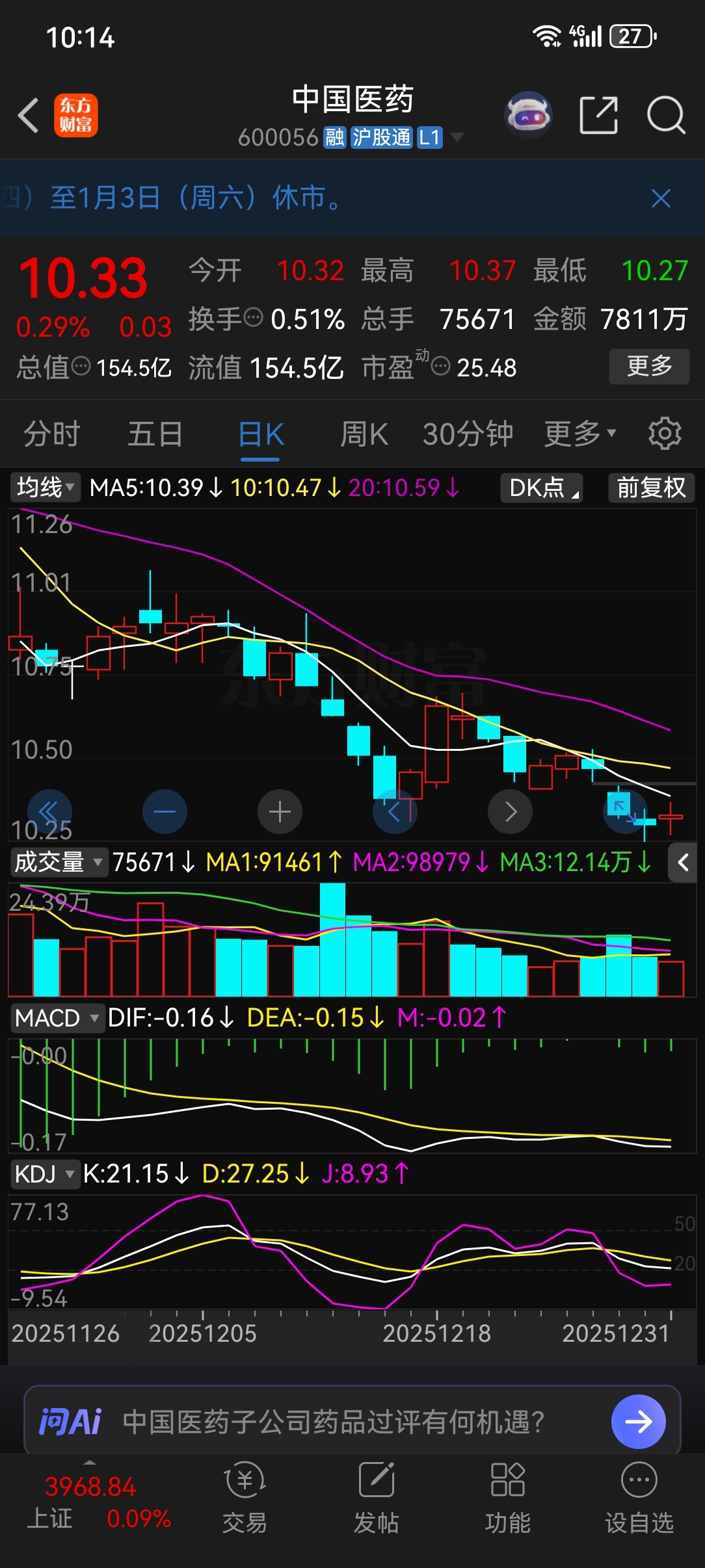Viewport: 705px width, 1568px height.
Task: Select the 日K tab
Action: (x=261, y=433)
